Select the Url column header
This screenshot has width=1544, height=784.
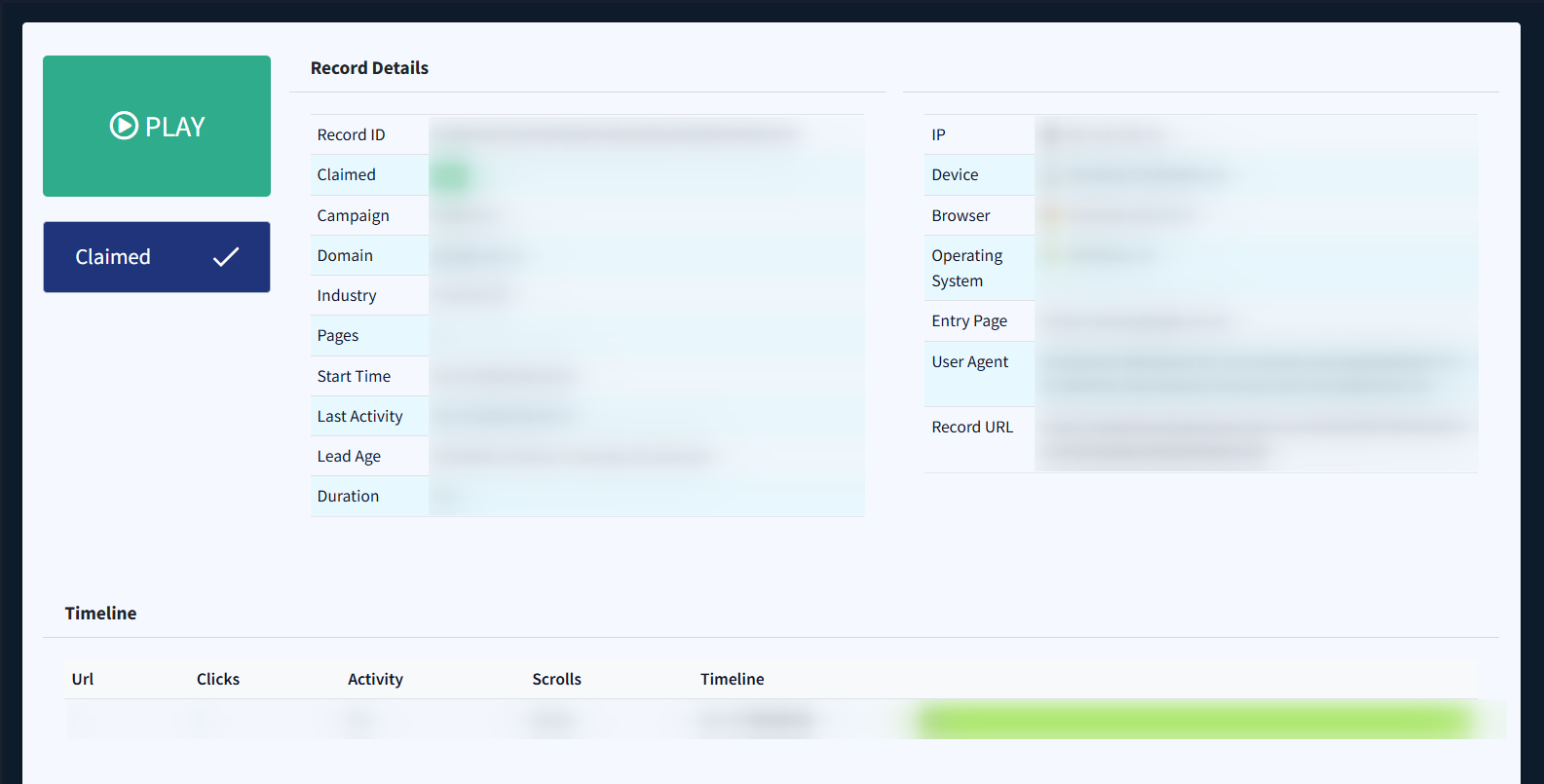point(83,679)
